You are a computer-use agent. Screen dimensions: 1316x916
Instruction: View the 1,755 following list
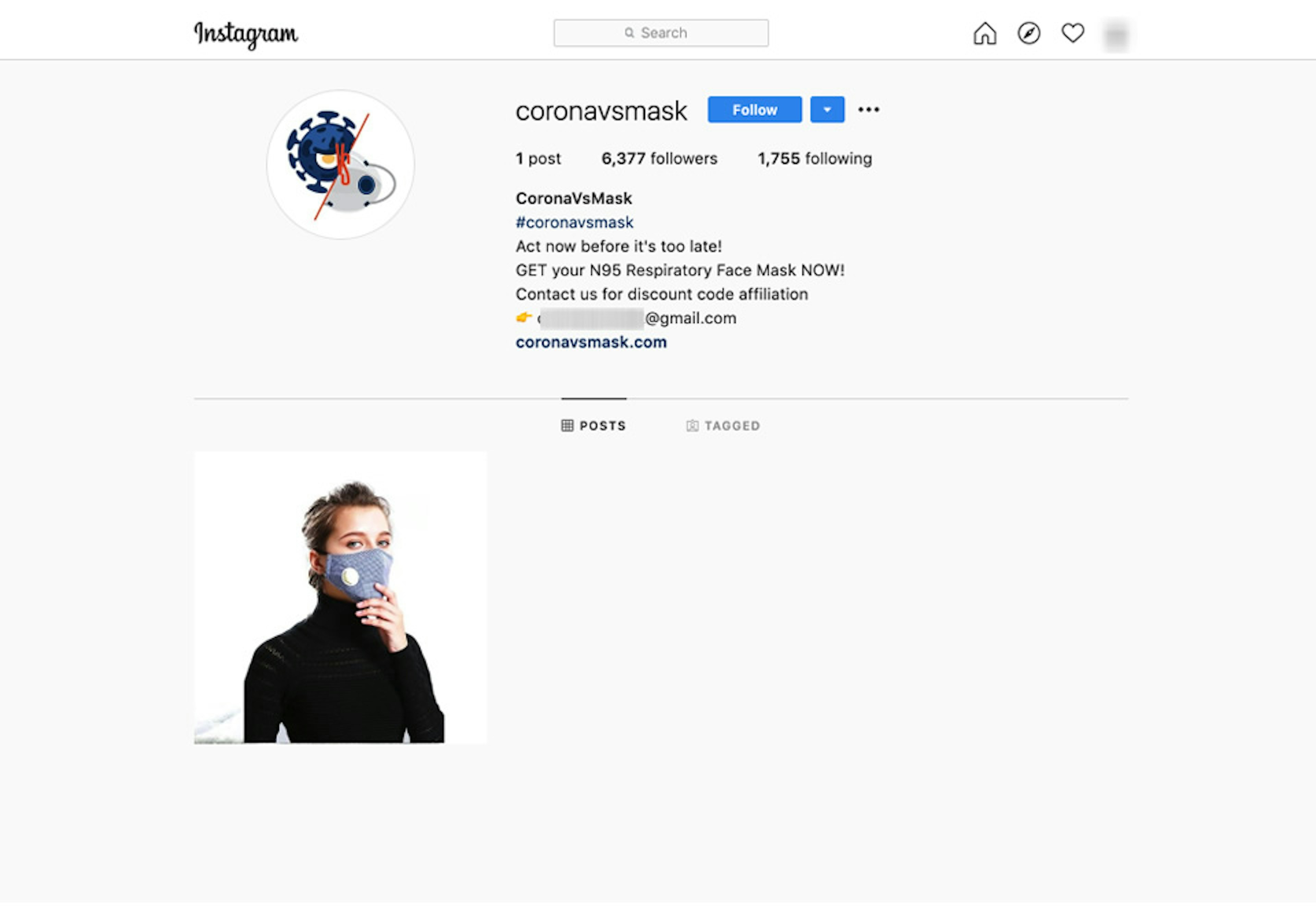tap(815, 158)
